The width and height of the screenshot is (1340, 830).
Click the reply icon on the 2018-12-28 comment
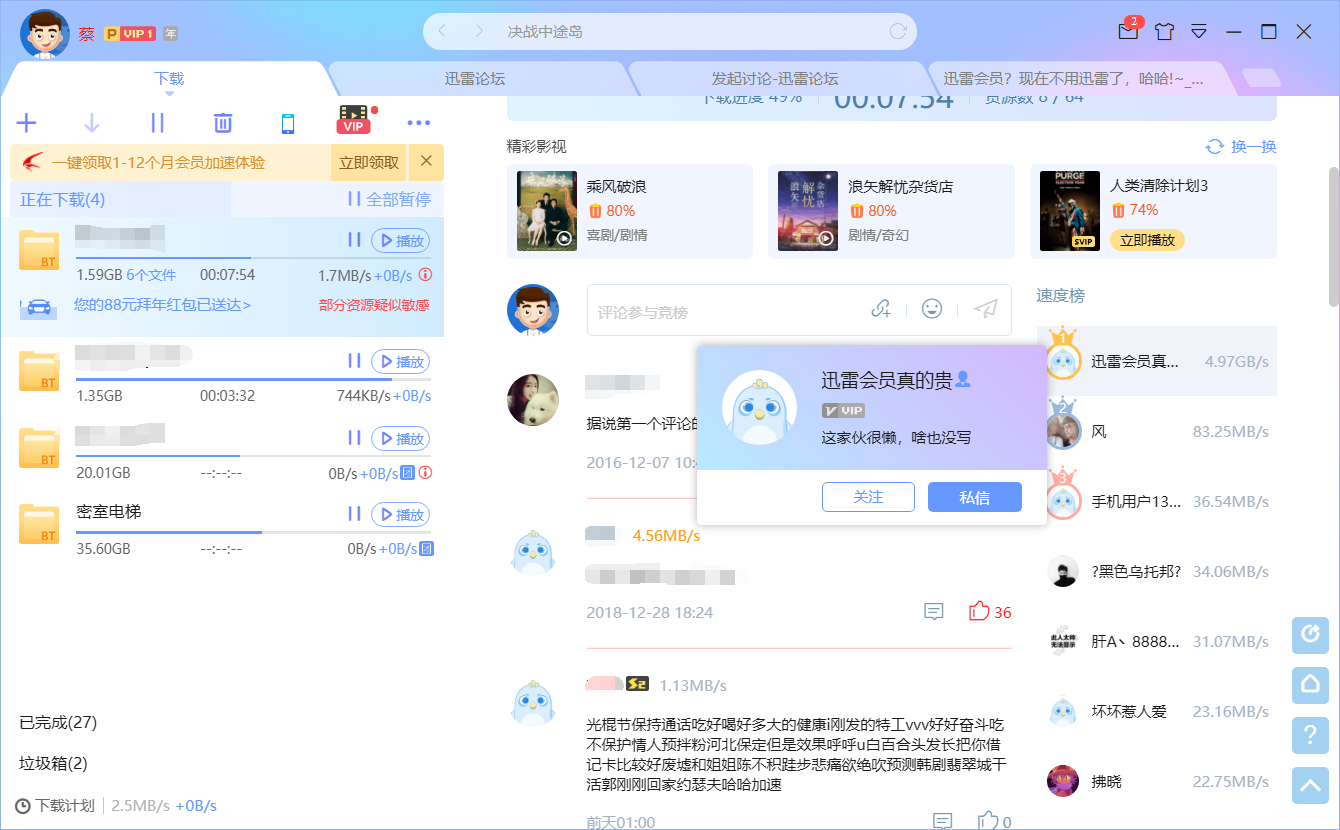[x=934, y=612]
